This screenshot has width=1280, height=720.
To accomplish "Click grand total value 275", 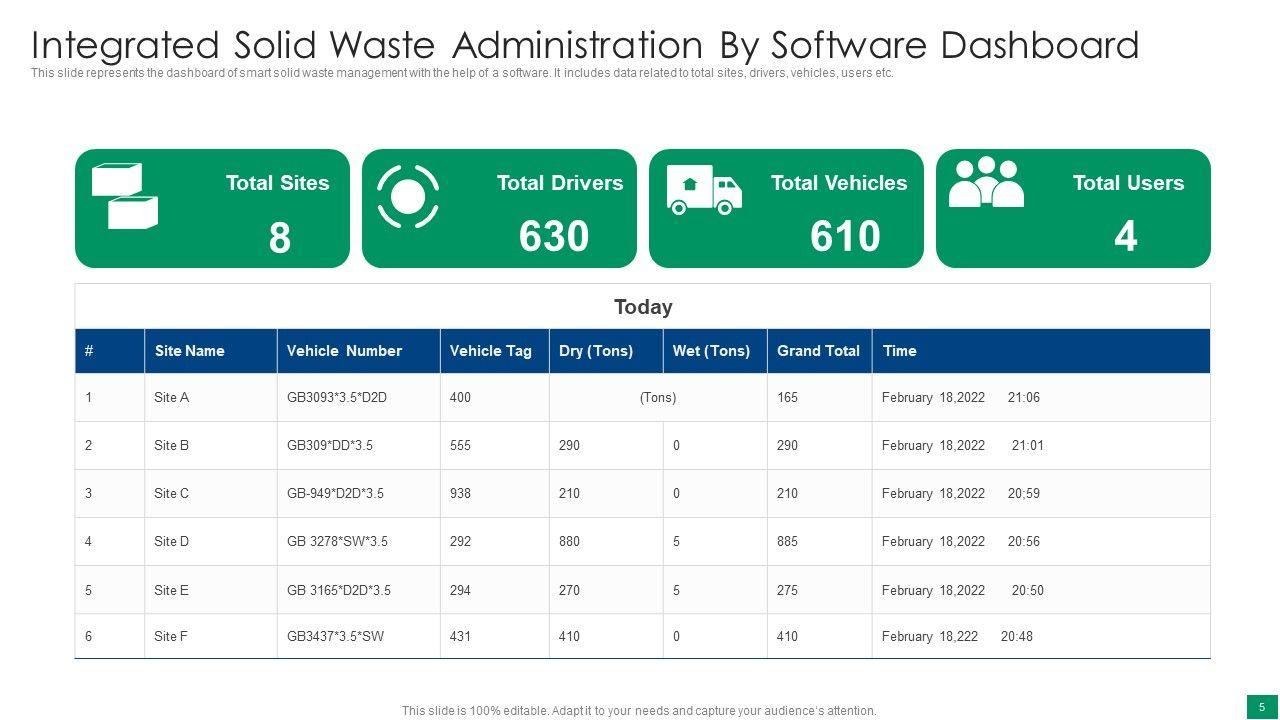I will pos(787,591).
